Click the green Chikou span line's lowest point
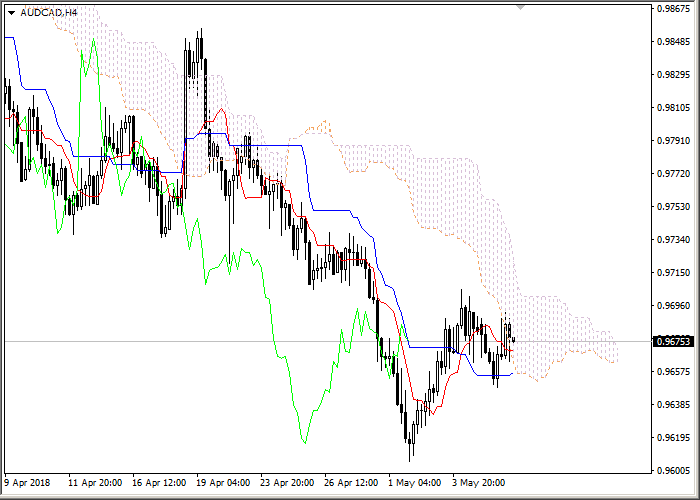 [304, 442]
